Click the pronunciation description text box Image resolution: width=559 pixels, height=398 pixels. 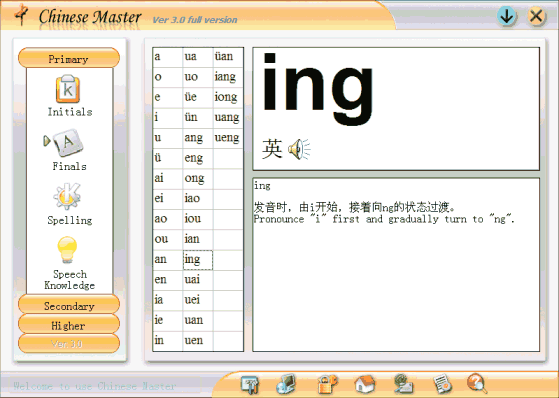pos(396,265)
